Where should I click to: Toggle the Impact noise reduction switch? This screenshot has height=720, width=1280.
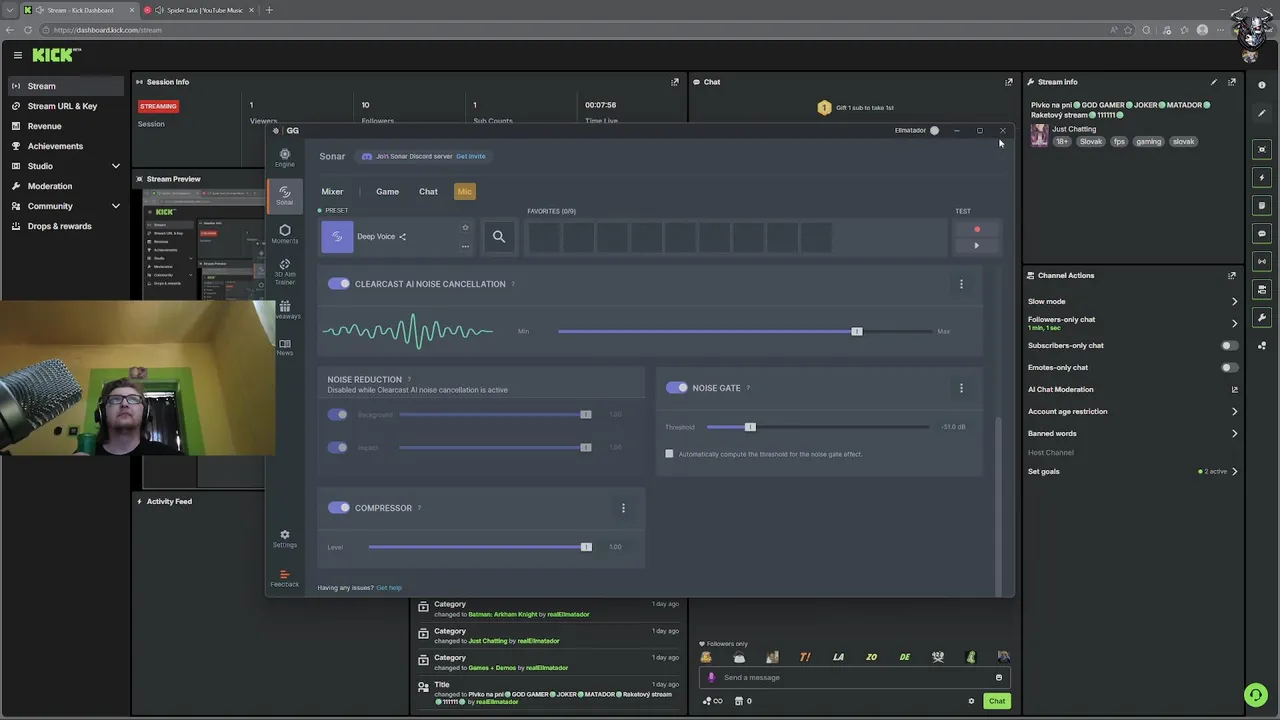338,447
